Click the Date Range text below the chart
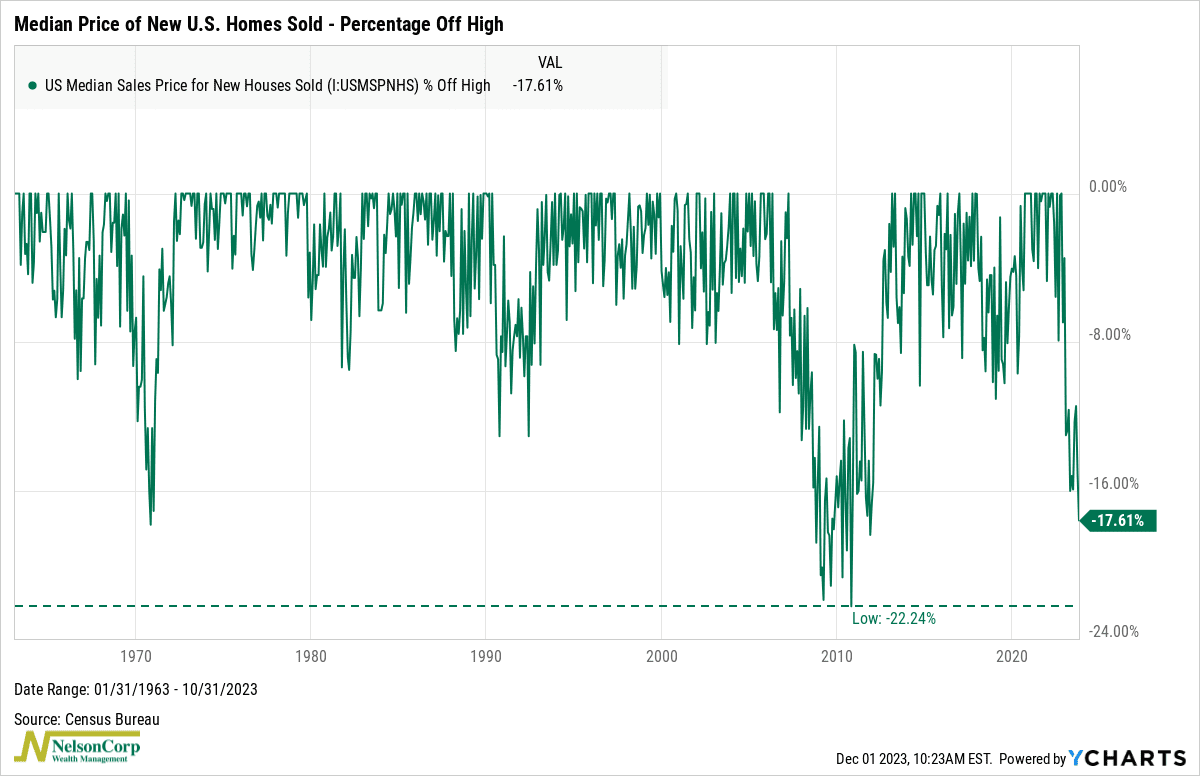The height and width of the screenshot is (776, 1200). [137, 690]
